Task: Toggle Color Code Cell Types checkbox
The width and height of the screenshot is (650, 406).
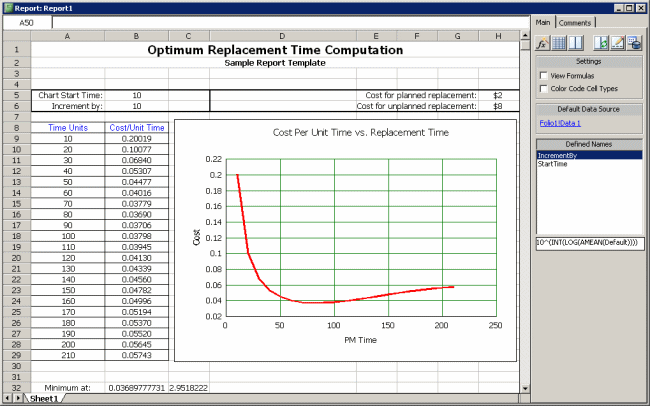Action: (x=543, y=88)
